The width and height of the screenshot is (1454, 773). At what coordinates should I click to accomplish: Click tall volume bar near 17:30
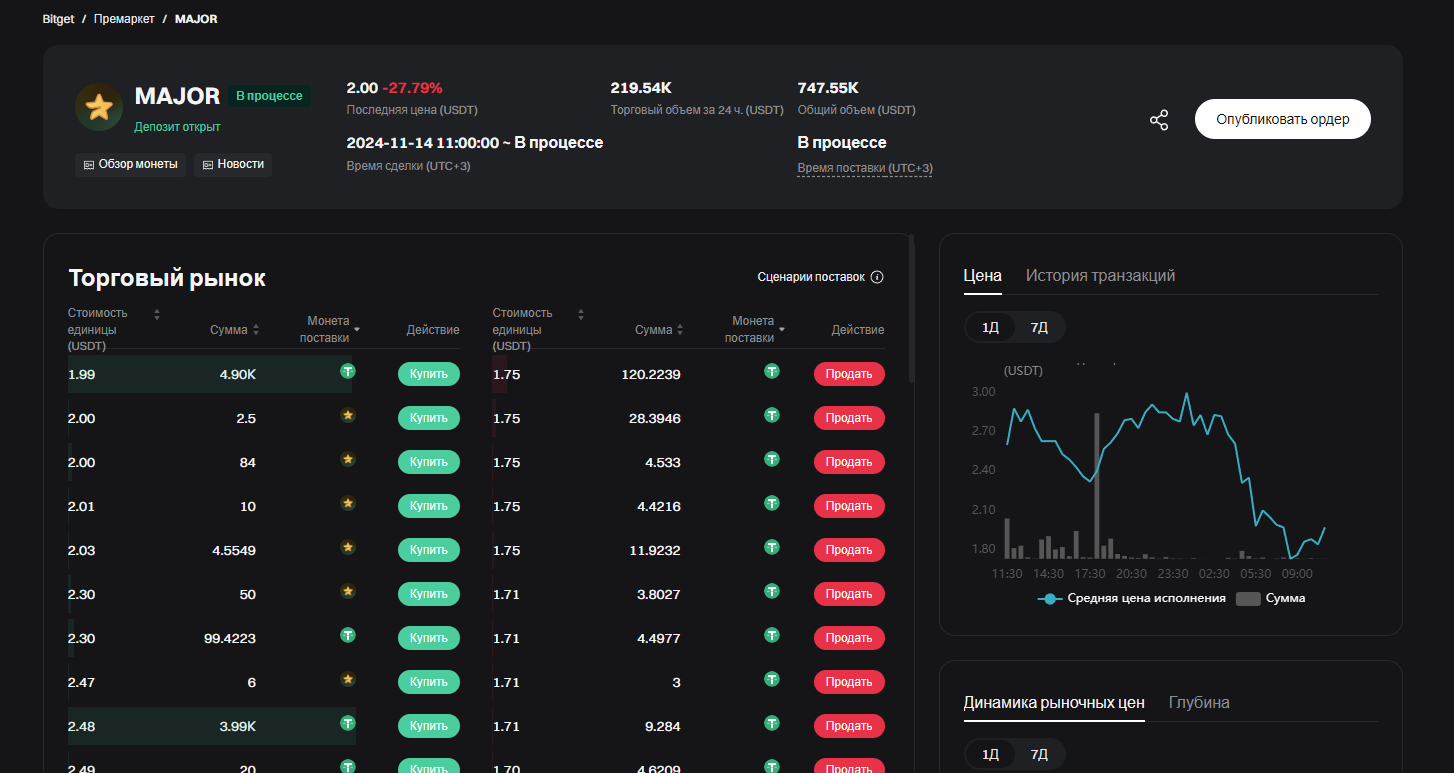pyautogui.click(x=1097, y=486)
